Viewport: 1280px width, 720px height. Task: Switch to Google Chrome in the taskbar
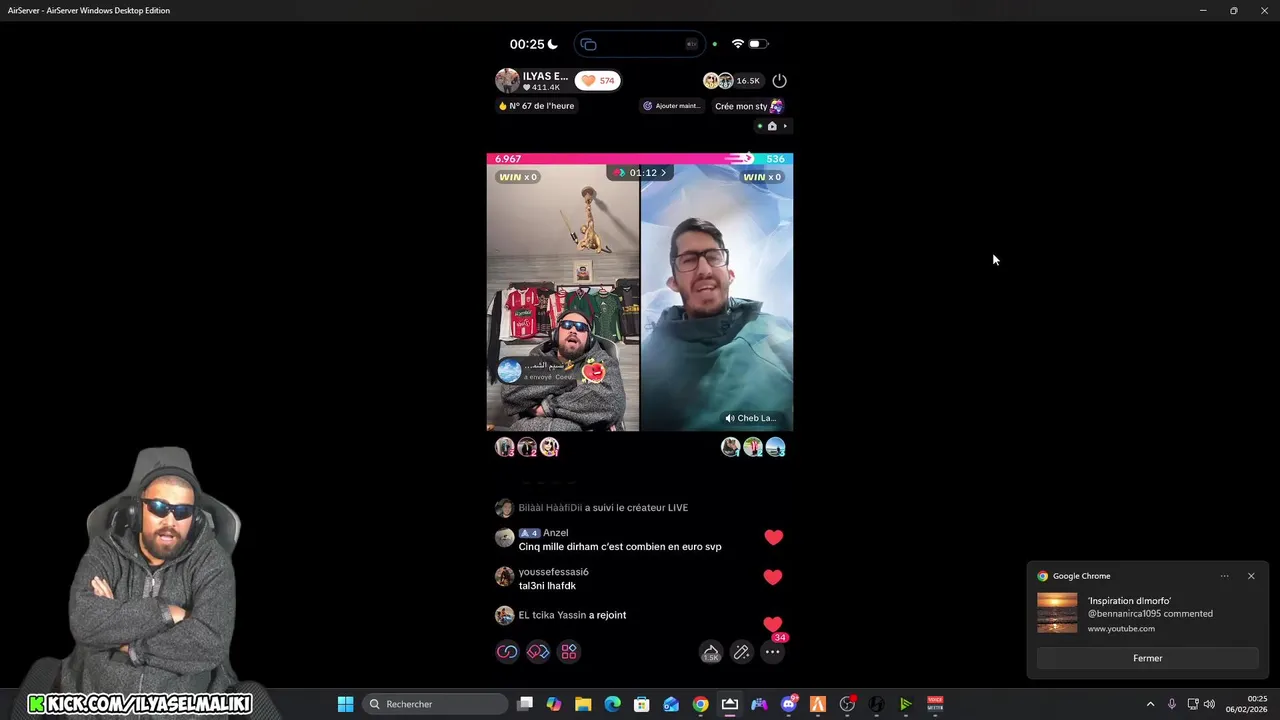pyautogui.click(x=700, y=704)
